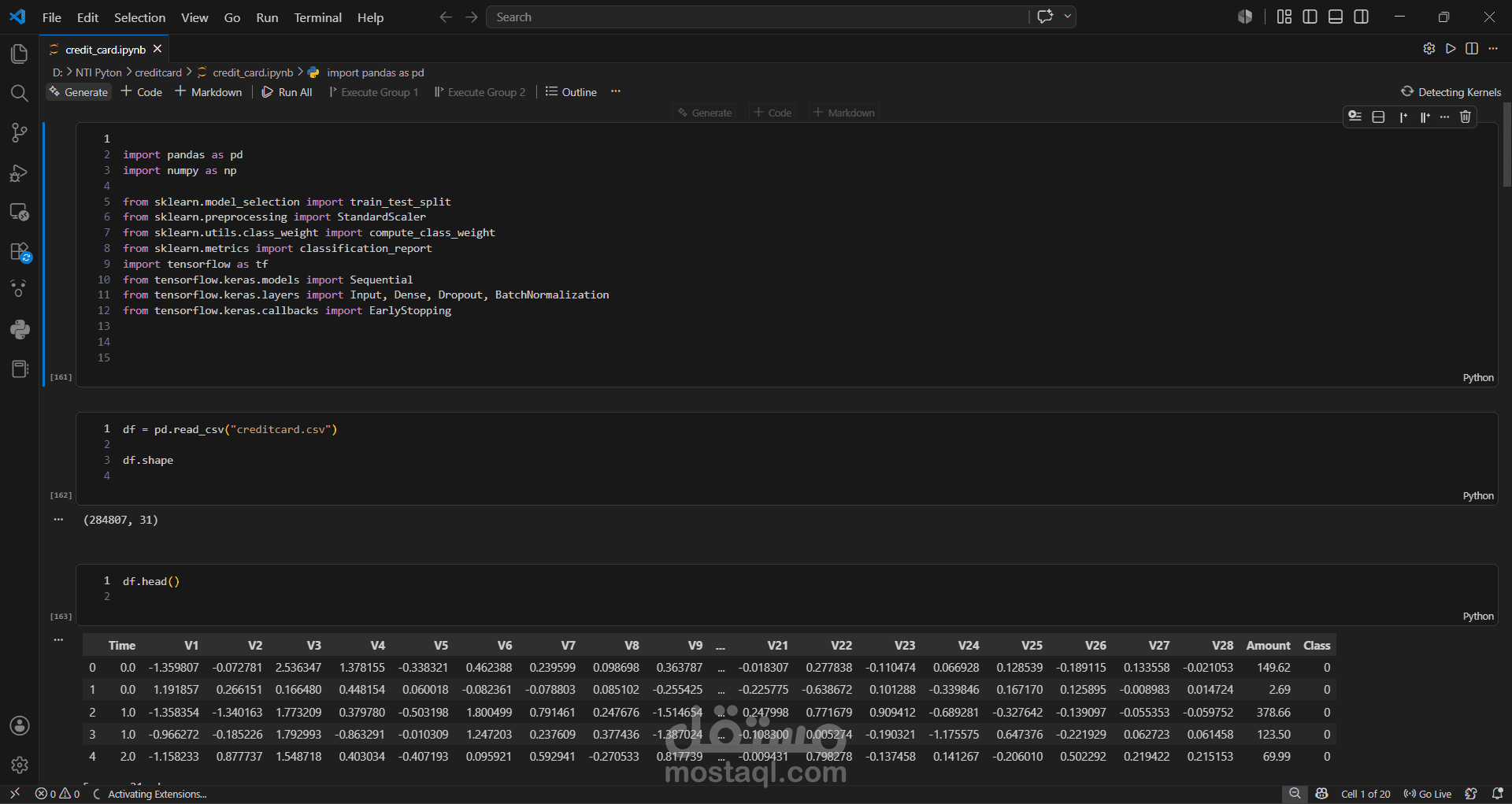Go forward with the right arrow
Screen dimensions: 1512x804
tap(472, 17)
